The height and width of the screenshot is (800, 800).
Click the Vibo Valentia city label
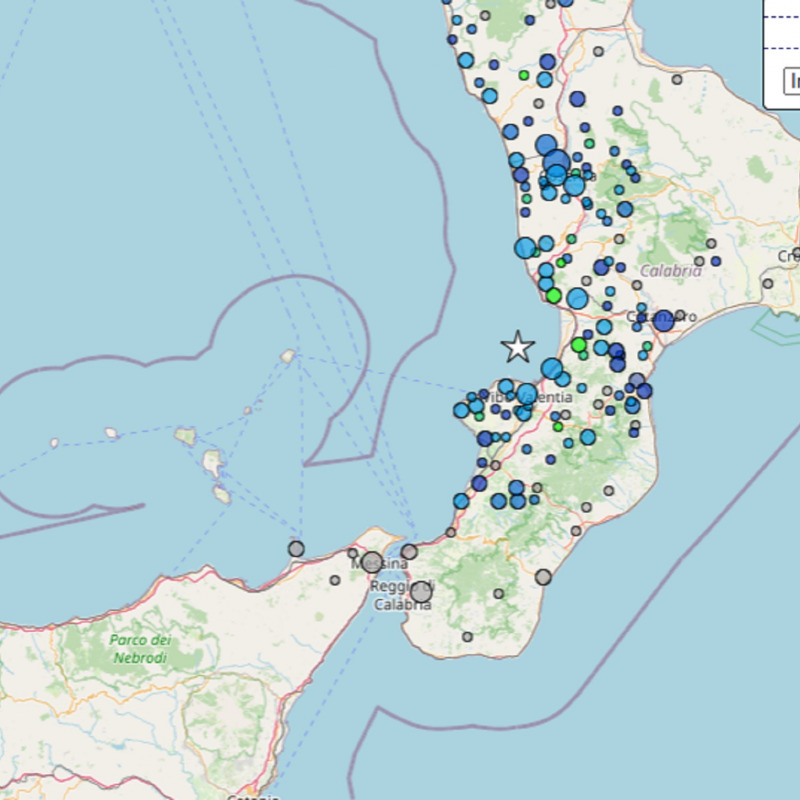click(x=528, y=396)
